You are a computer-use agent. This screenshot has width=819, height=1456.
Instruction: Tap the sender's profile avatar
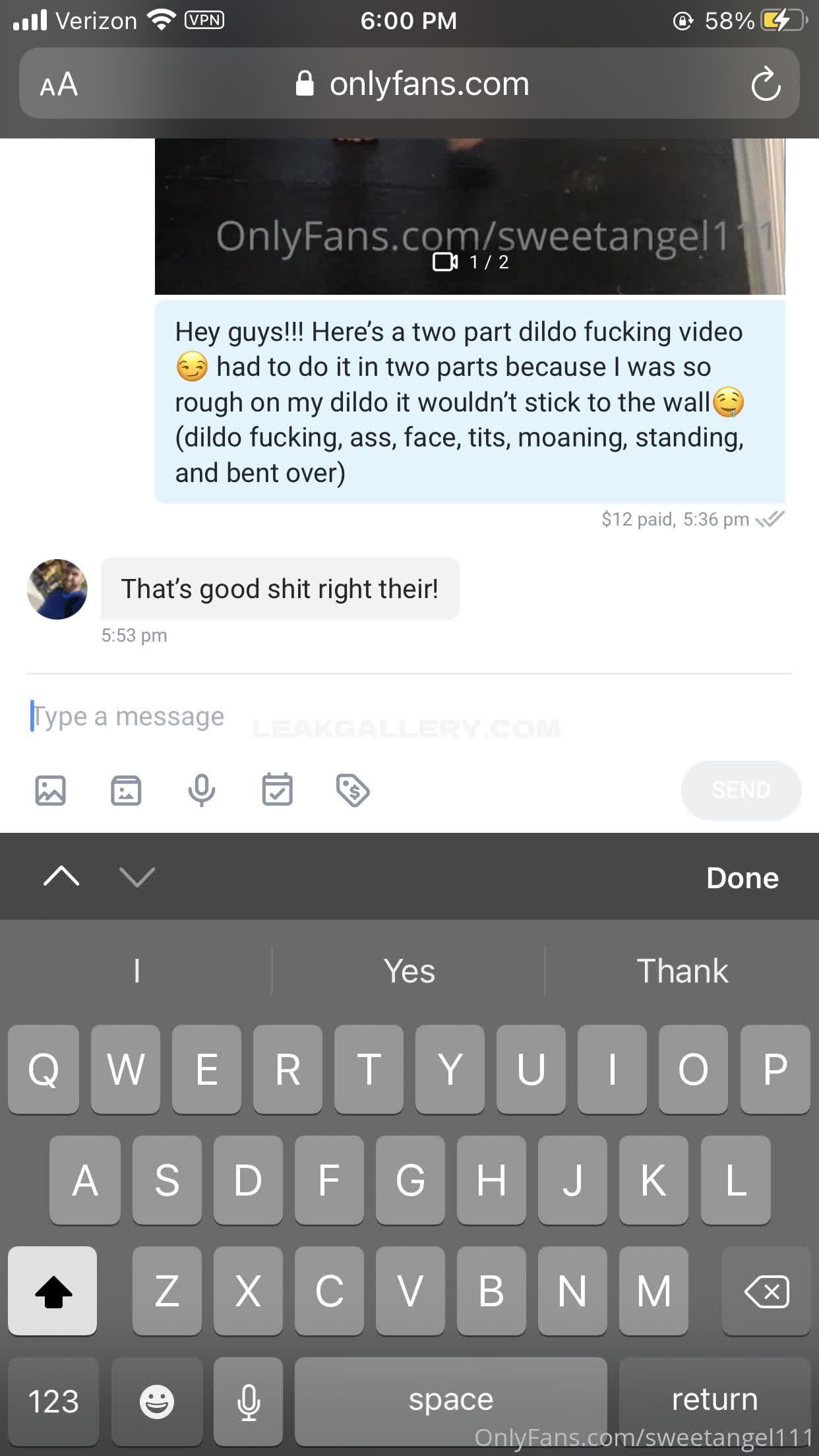coord(57,589)
